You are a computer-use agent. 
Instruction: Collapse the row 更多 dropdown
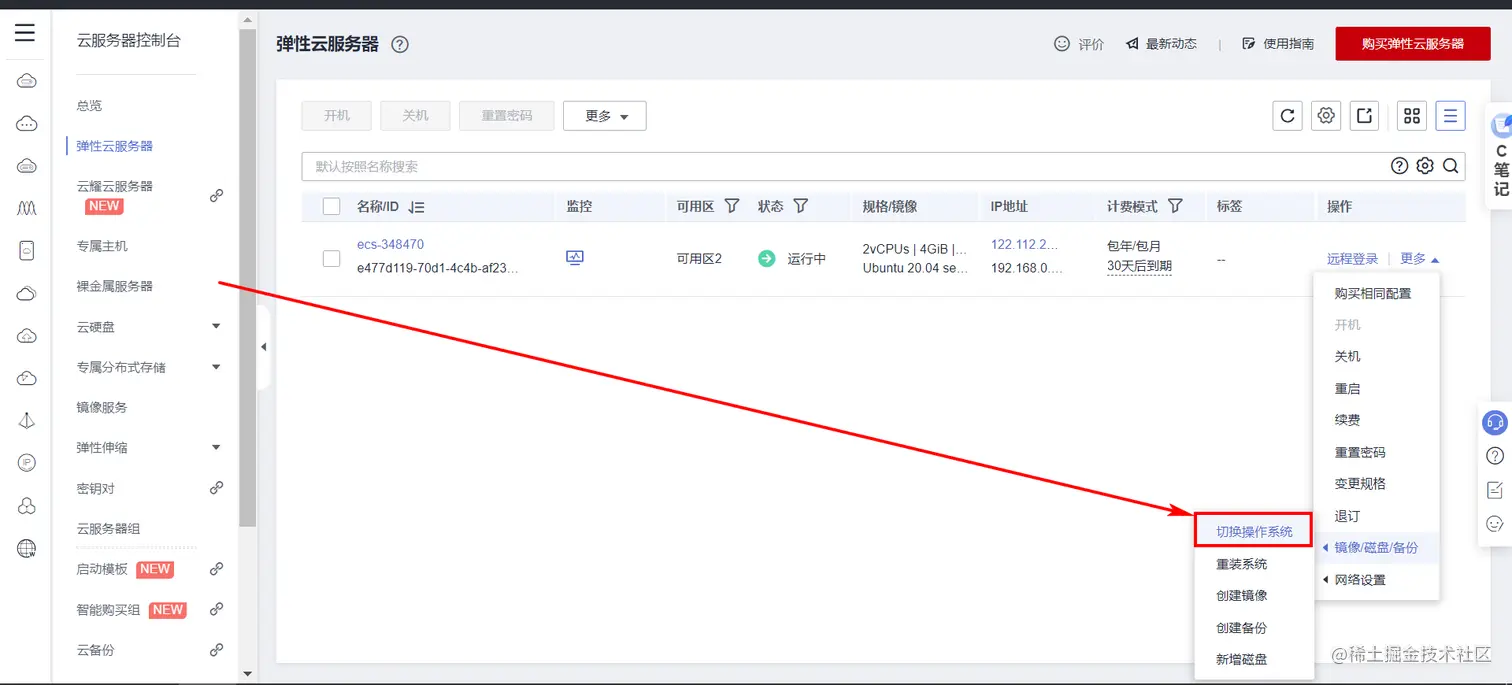(x=1420, y=259)
